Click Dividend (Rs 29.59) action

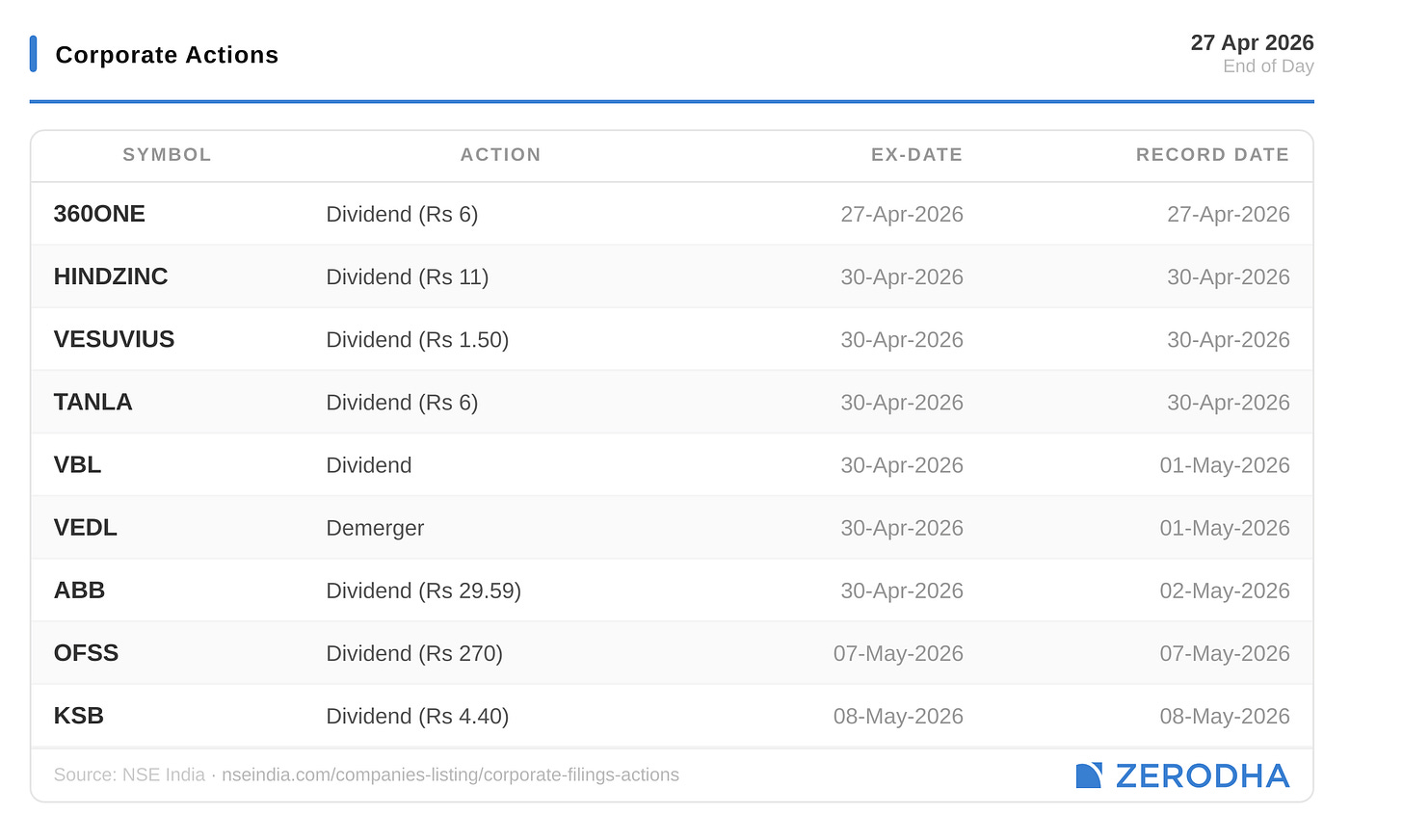[423, 591]
